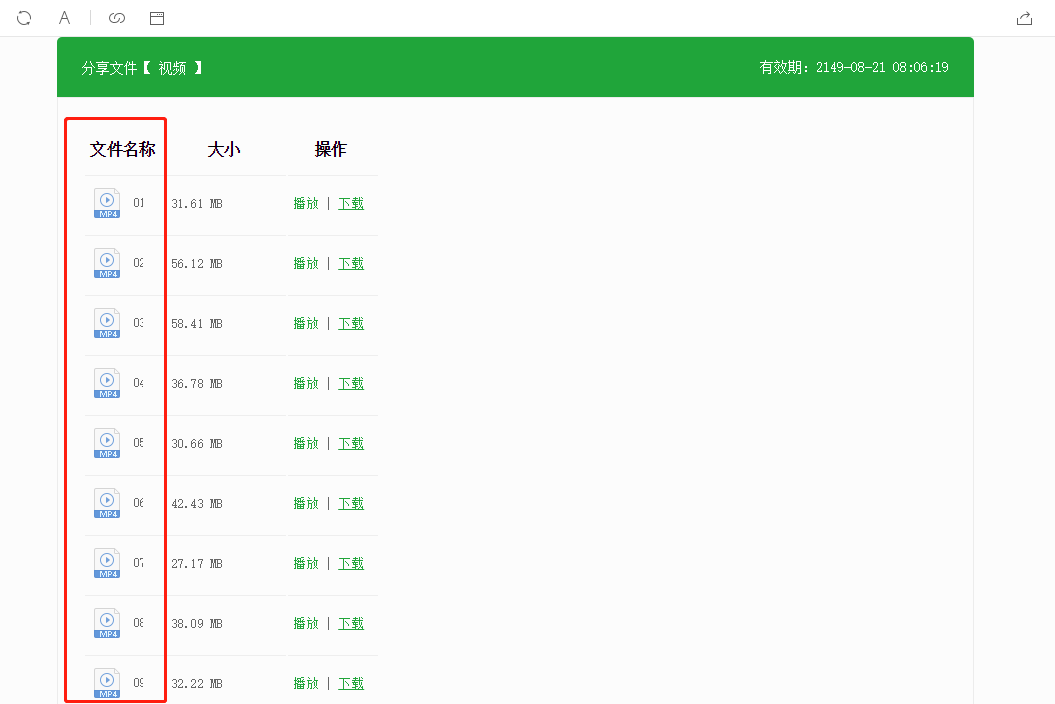Play the 31.61 MB video

(x=306, y=203)
